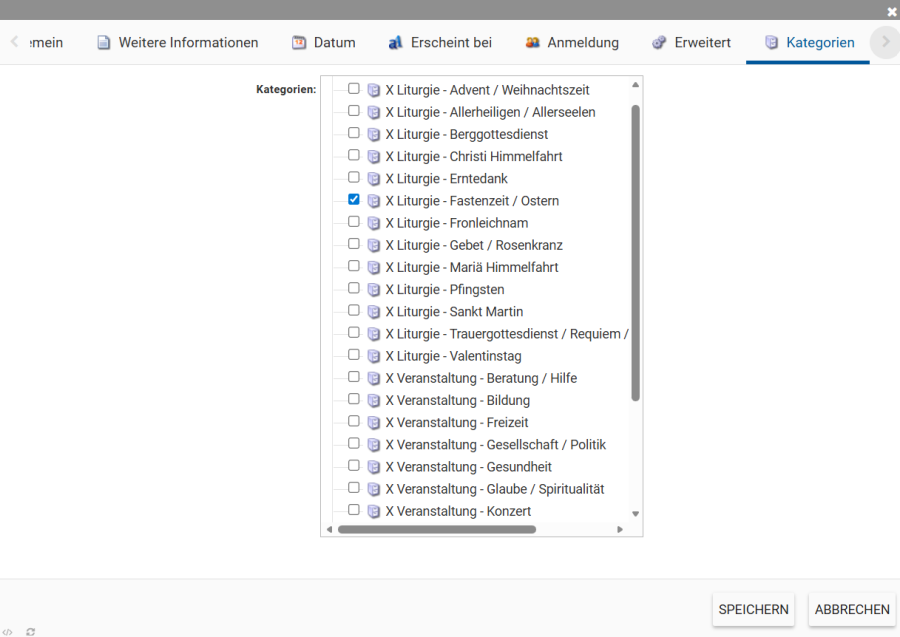
Task: Click the Anmeldung people icon
Action: click(533, 43)
